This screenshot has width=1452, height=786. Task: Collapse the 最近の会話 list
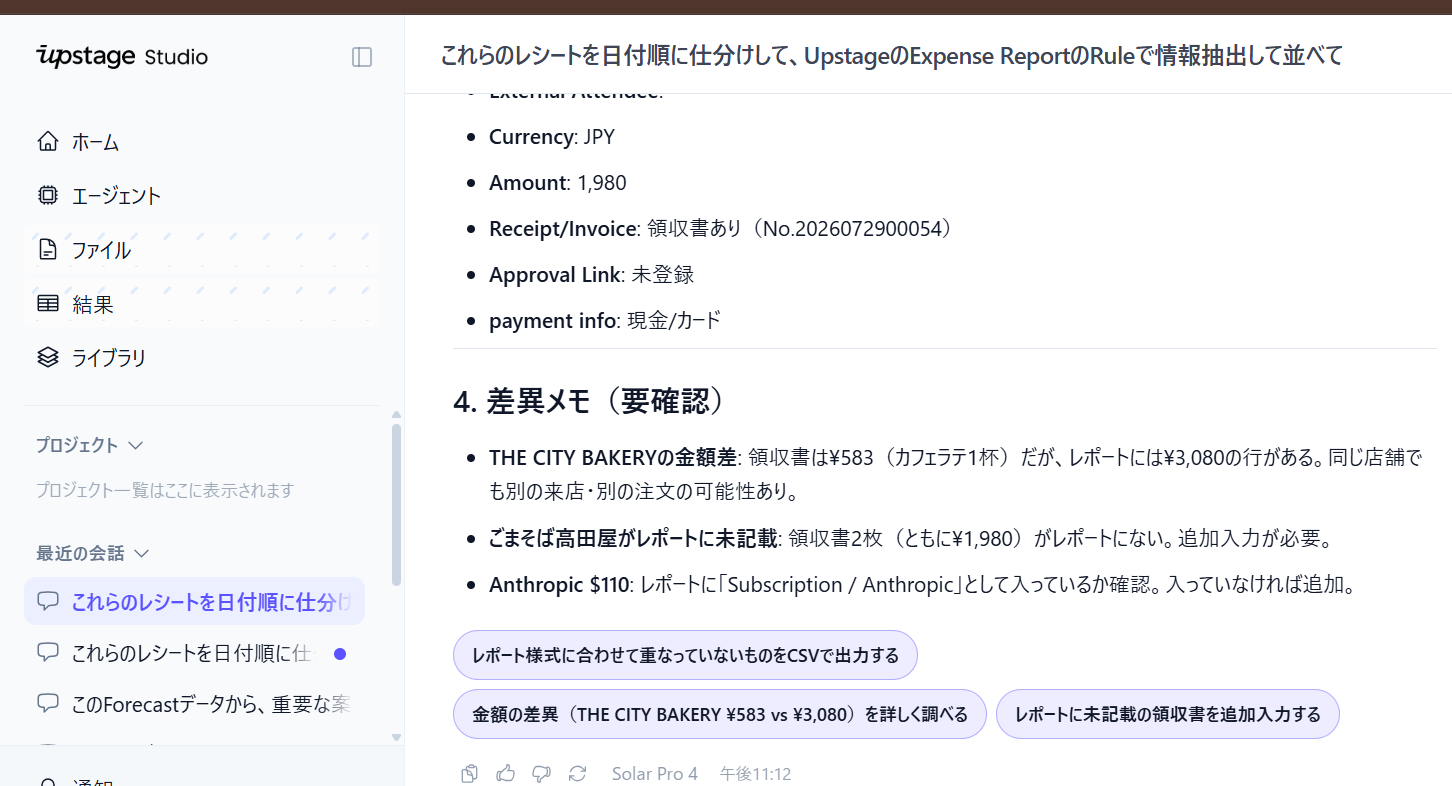[92, 553]
